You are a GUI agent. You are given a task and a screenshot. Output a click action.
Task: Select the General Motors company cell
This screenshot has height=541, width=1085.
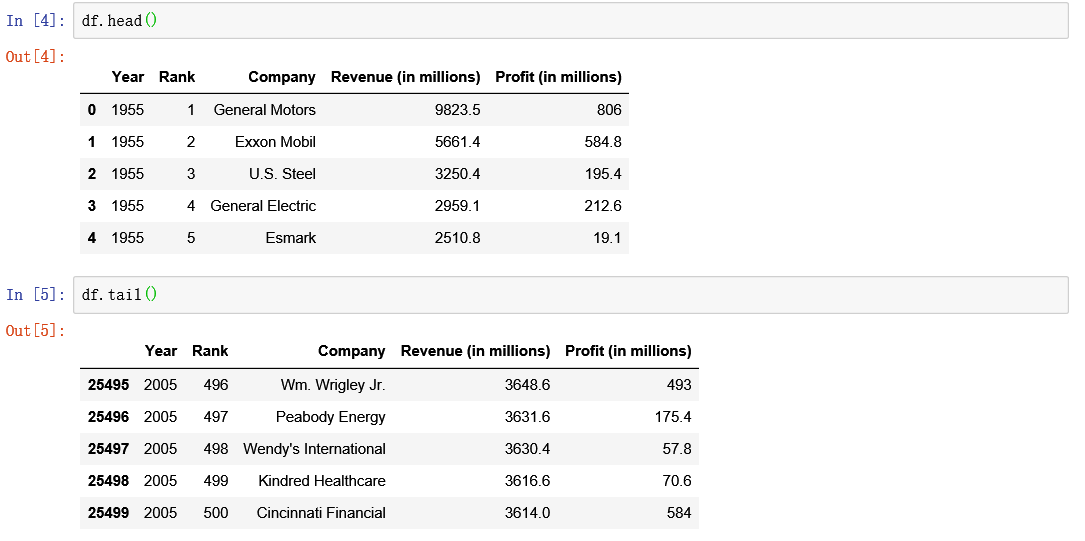pos(264,110)
